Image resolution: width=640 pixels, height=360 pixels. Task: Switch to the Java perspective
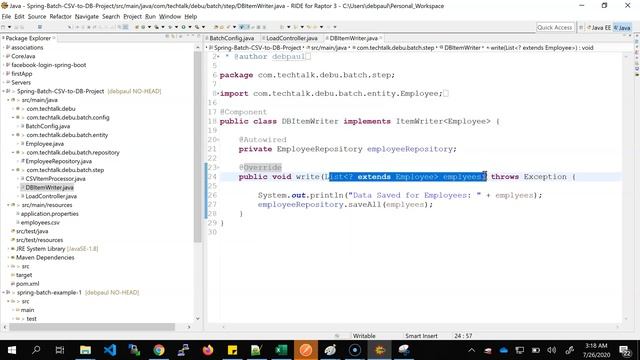point(622,28)
